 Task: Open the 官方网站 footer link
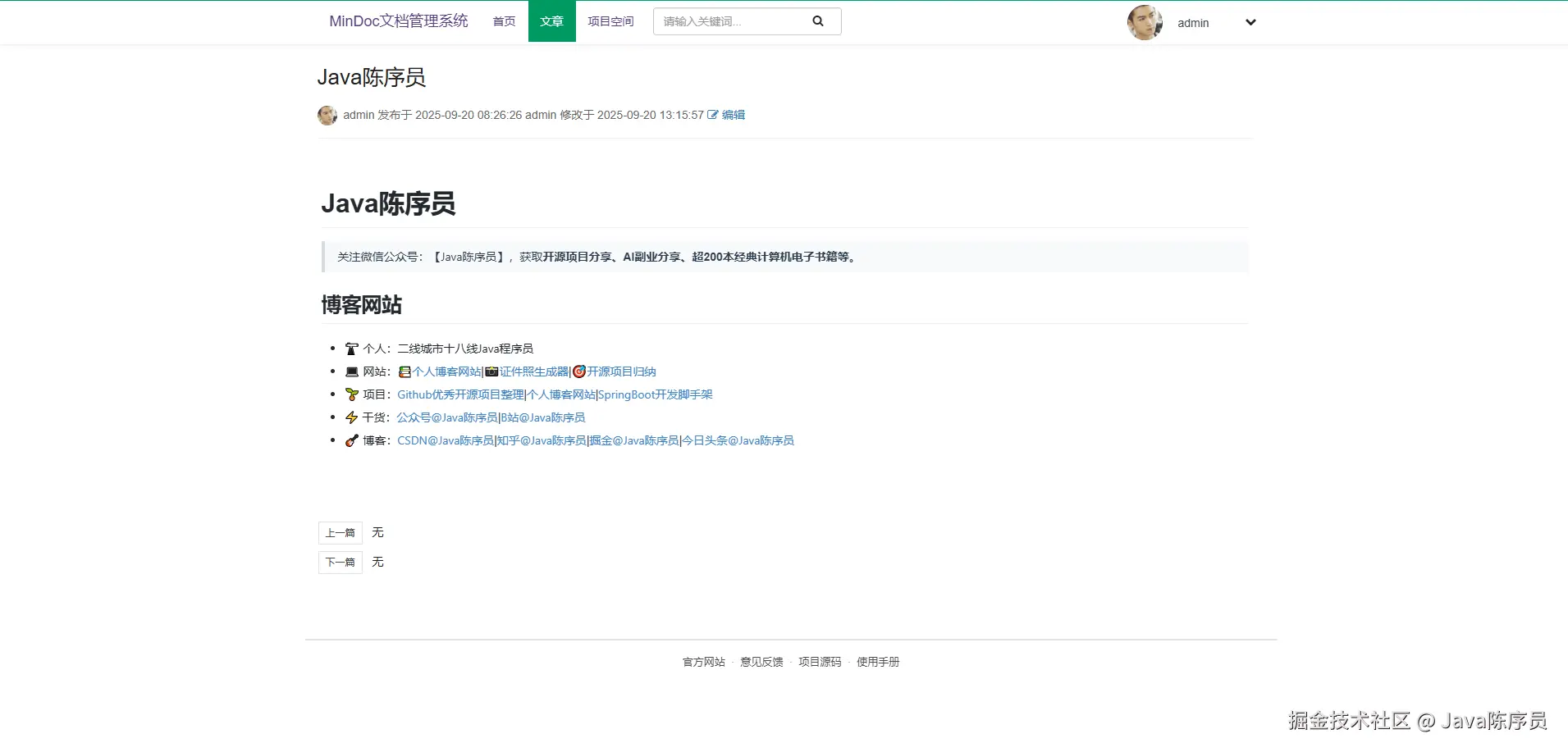pos(704,663)
